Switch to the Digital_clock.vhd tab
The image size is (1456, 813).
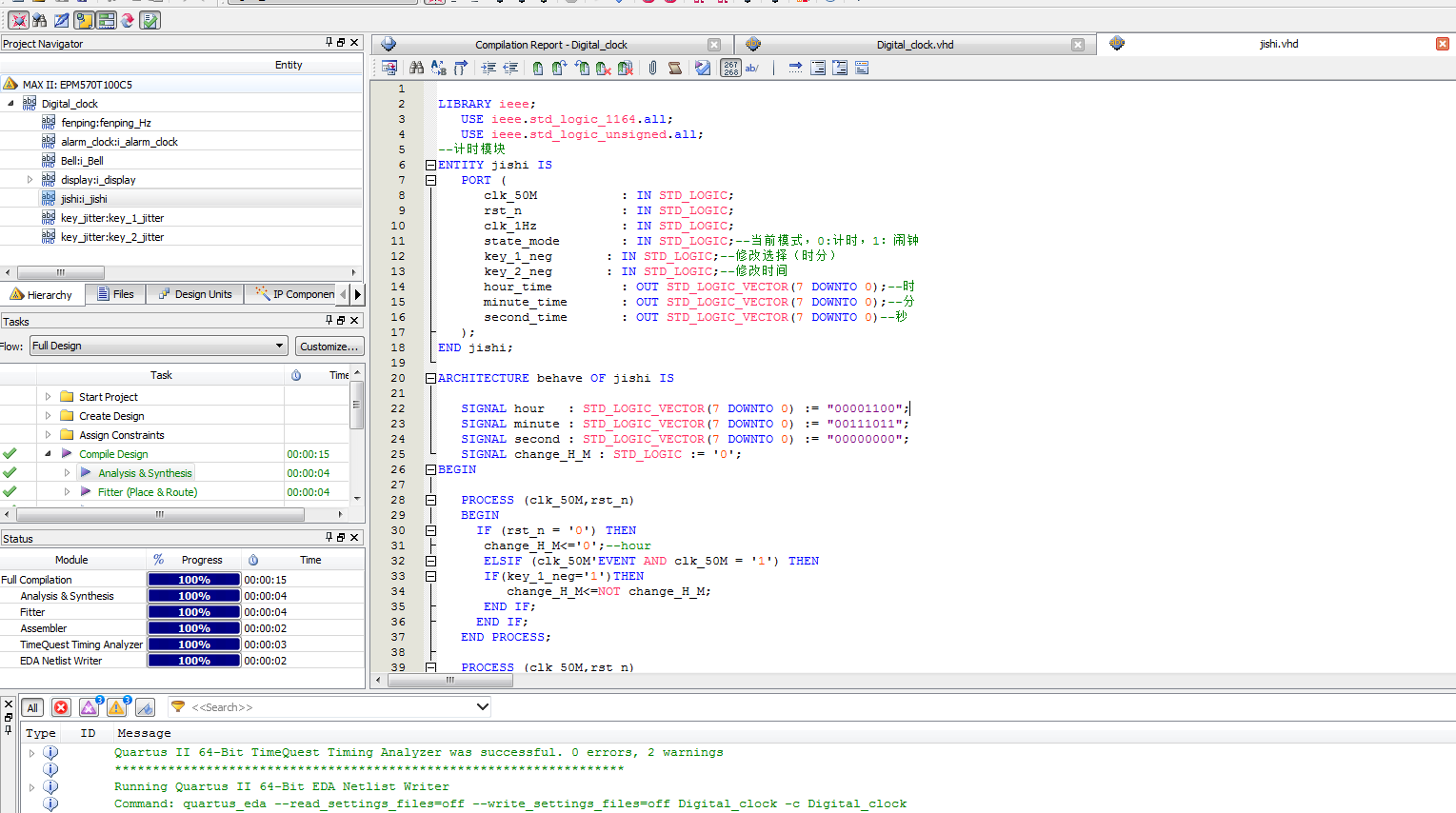pos(914,45)
